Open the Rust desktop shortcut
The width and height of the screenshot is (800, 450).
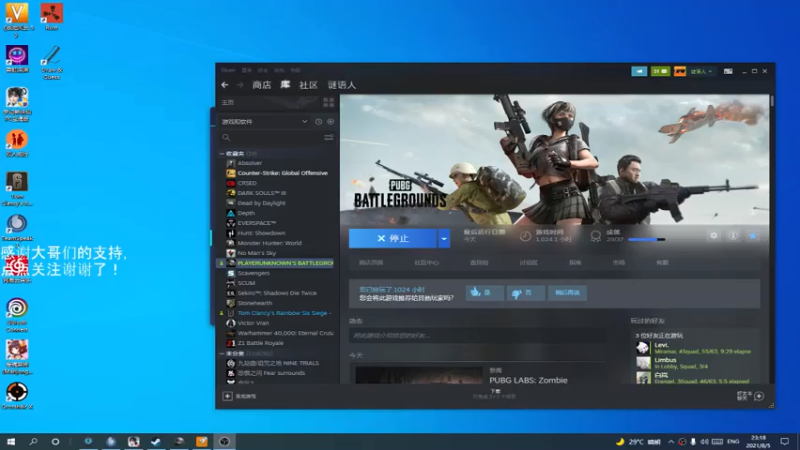pyautogui.click(x=52, y=16)
